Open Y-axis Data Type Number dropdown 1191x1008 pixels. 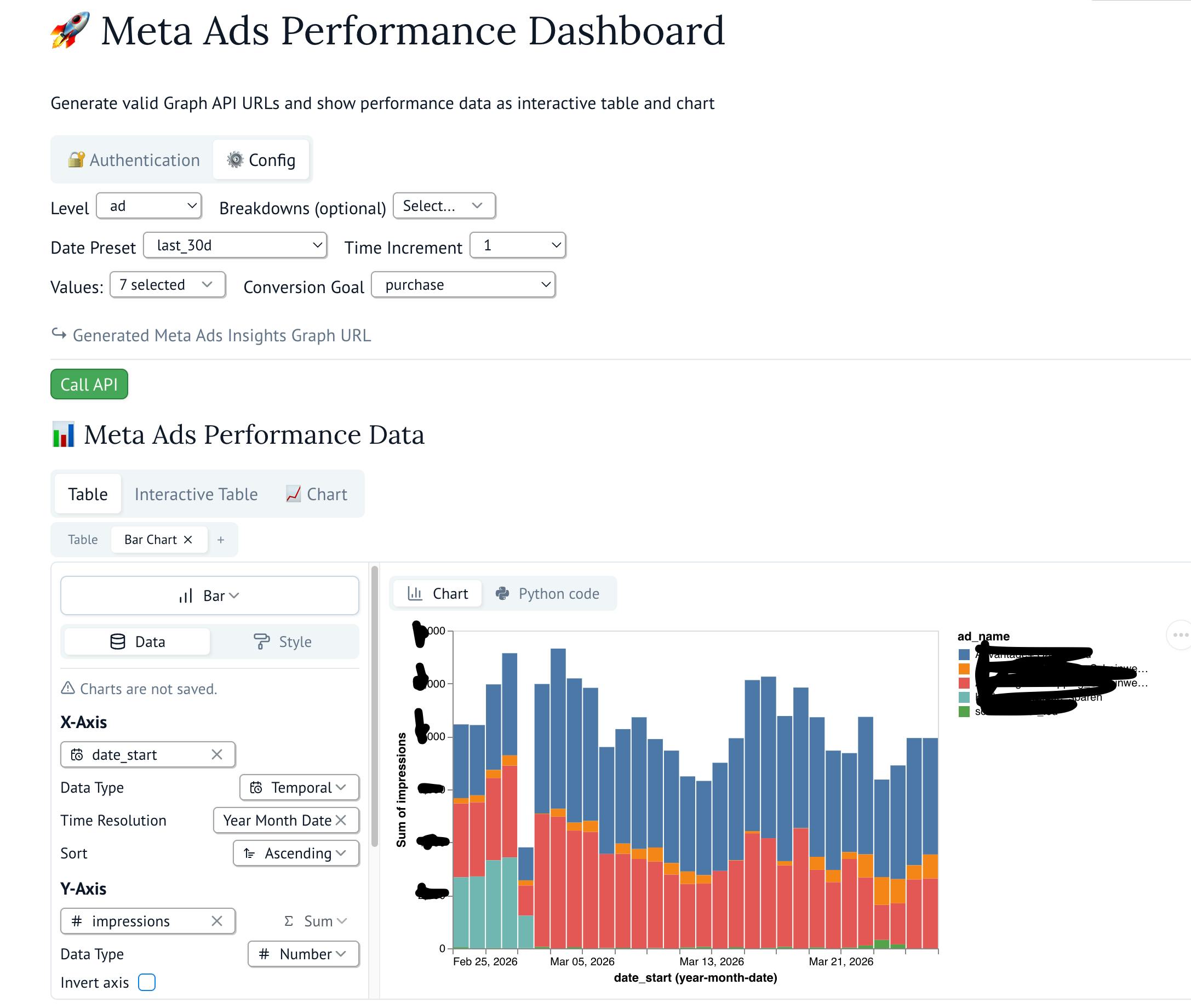pyautogui.click(x=304, y=954)
